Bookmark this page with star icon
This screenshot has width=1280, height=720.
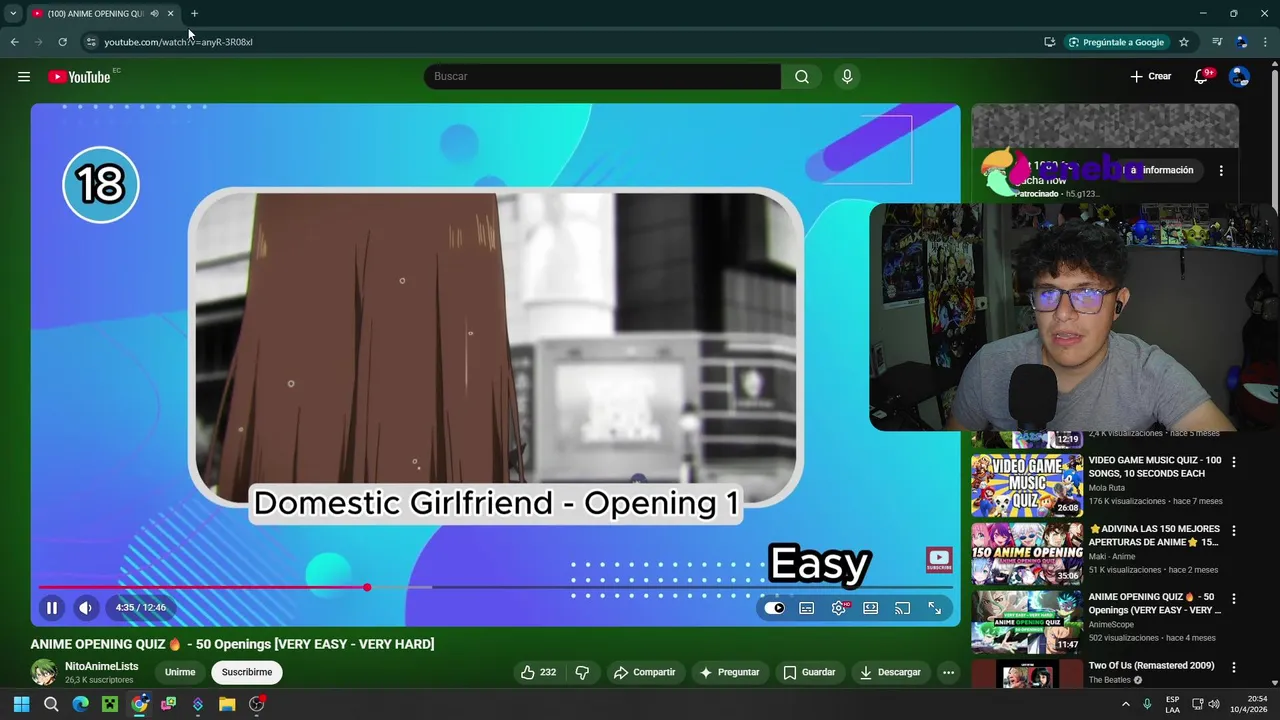click(1184, 42)
